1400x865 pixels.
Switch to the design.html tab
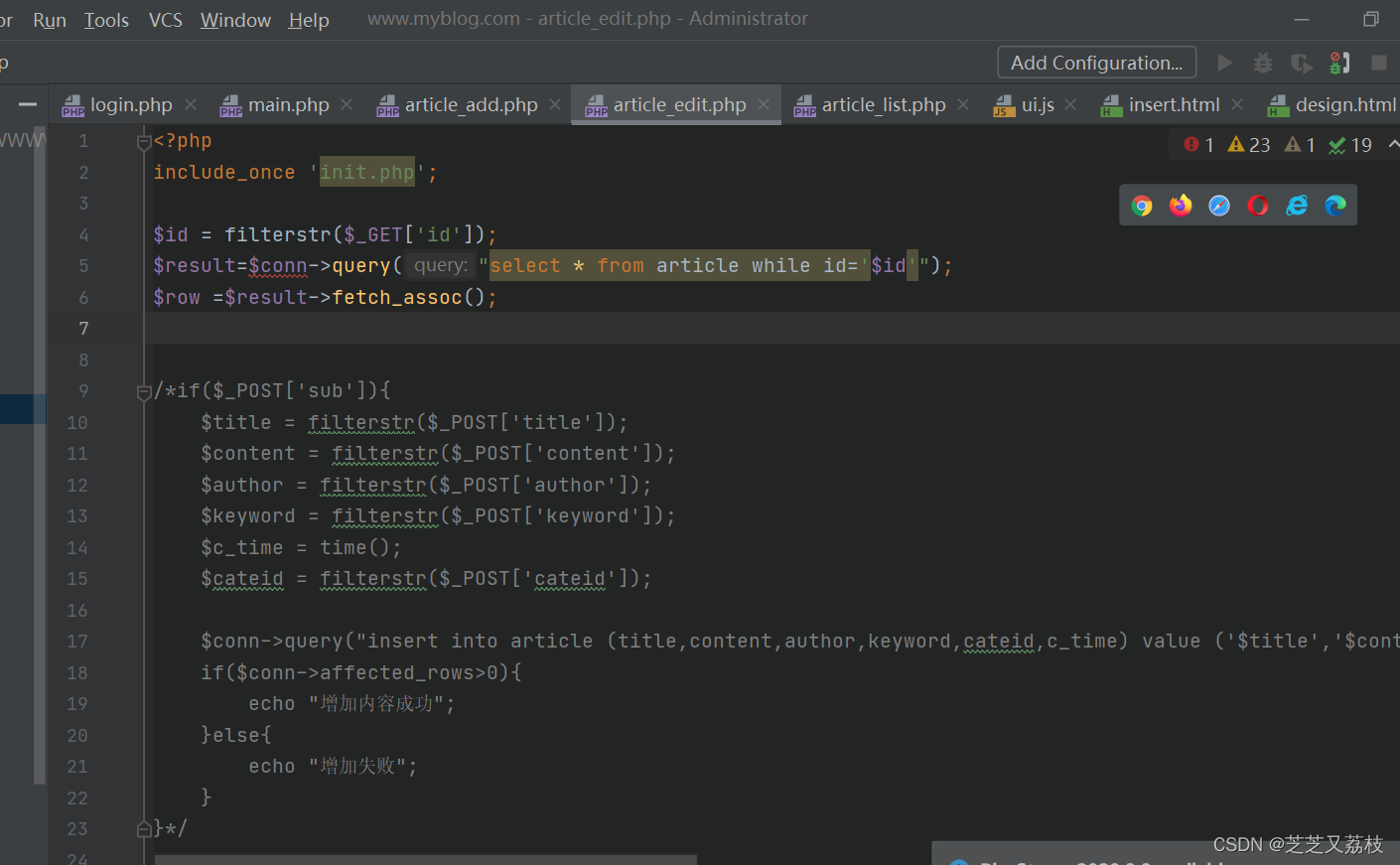tap(1332, 104)
